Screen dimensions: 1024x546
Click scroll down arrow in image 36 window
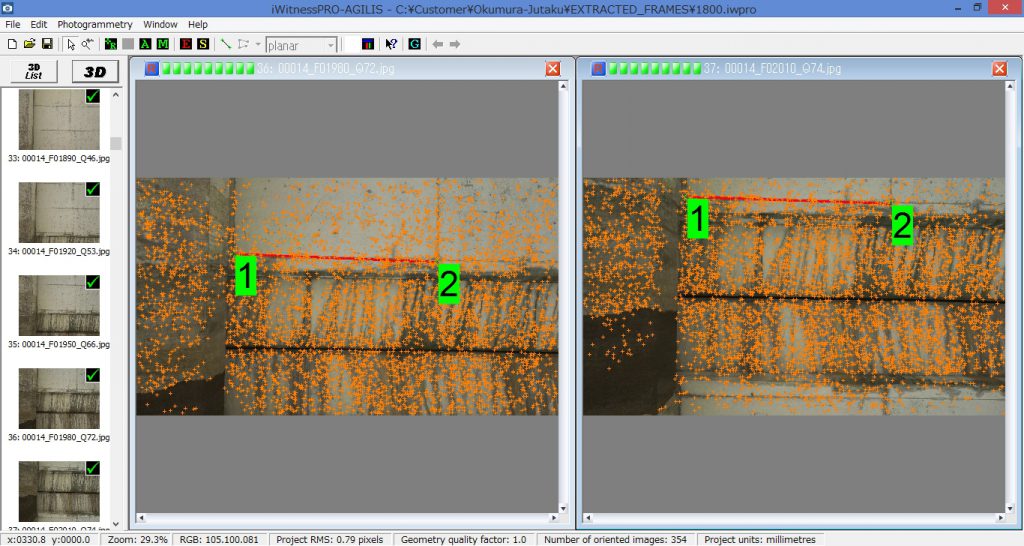pos(563,507)
